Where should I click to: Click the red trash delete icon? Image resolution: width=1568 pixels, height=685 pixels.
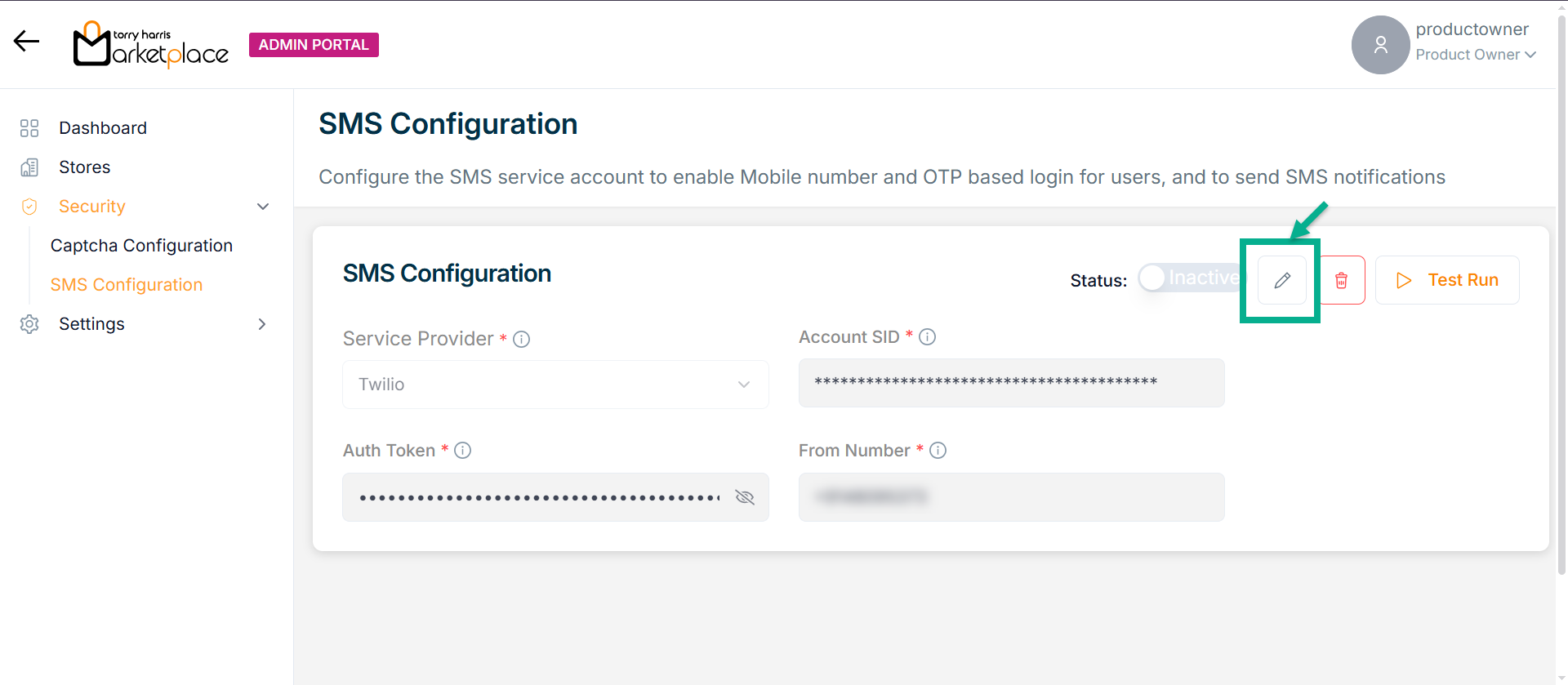tap(1341, 280)
